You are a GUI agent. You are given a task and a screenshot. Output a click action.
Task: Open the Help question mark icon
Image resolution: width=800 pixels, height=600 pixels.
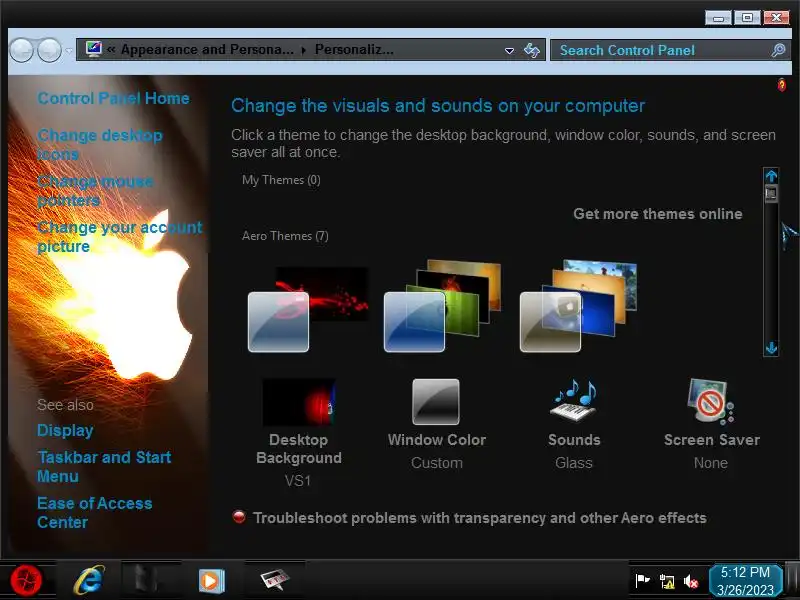[781, 85]
